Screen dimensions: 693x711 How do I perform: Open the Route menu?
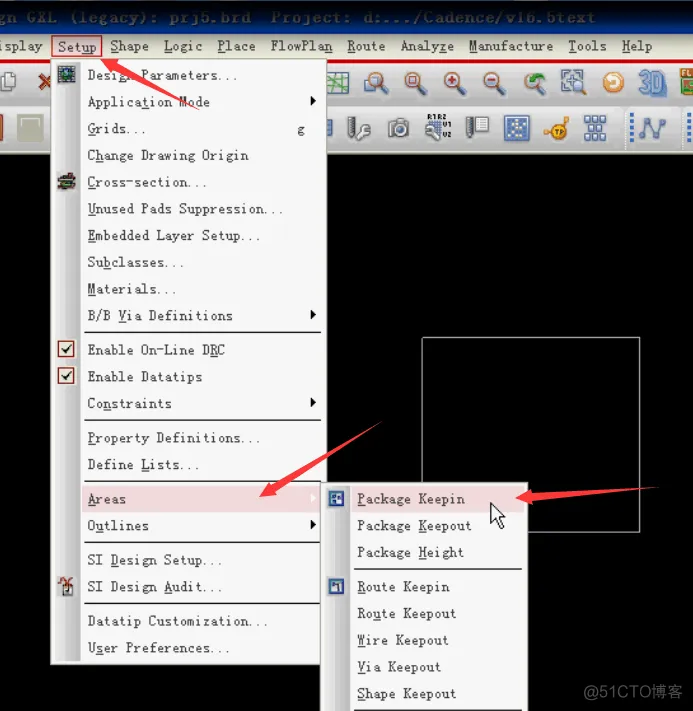366,46
